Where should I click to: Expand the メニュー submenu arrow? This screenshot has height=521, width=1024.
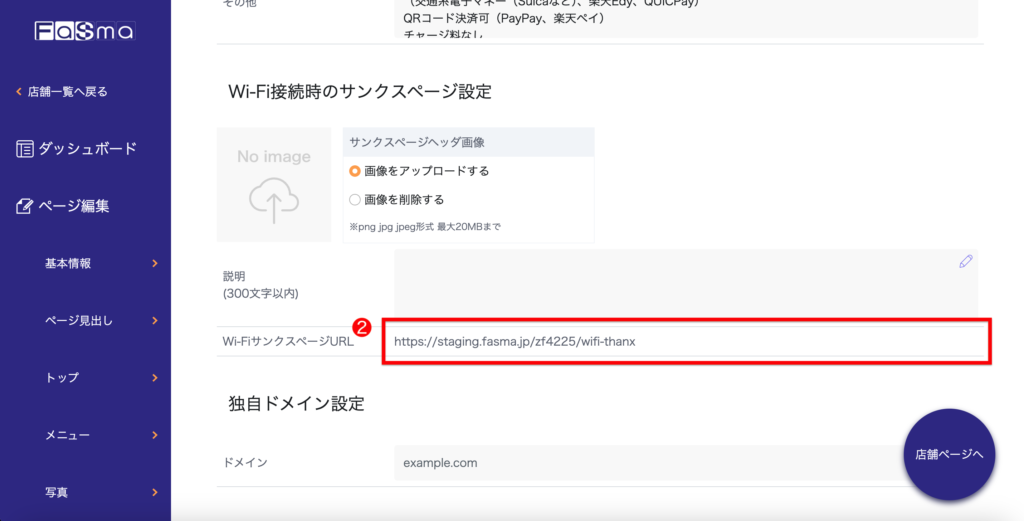[x=154, y=435]
